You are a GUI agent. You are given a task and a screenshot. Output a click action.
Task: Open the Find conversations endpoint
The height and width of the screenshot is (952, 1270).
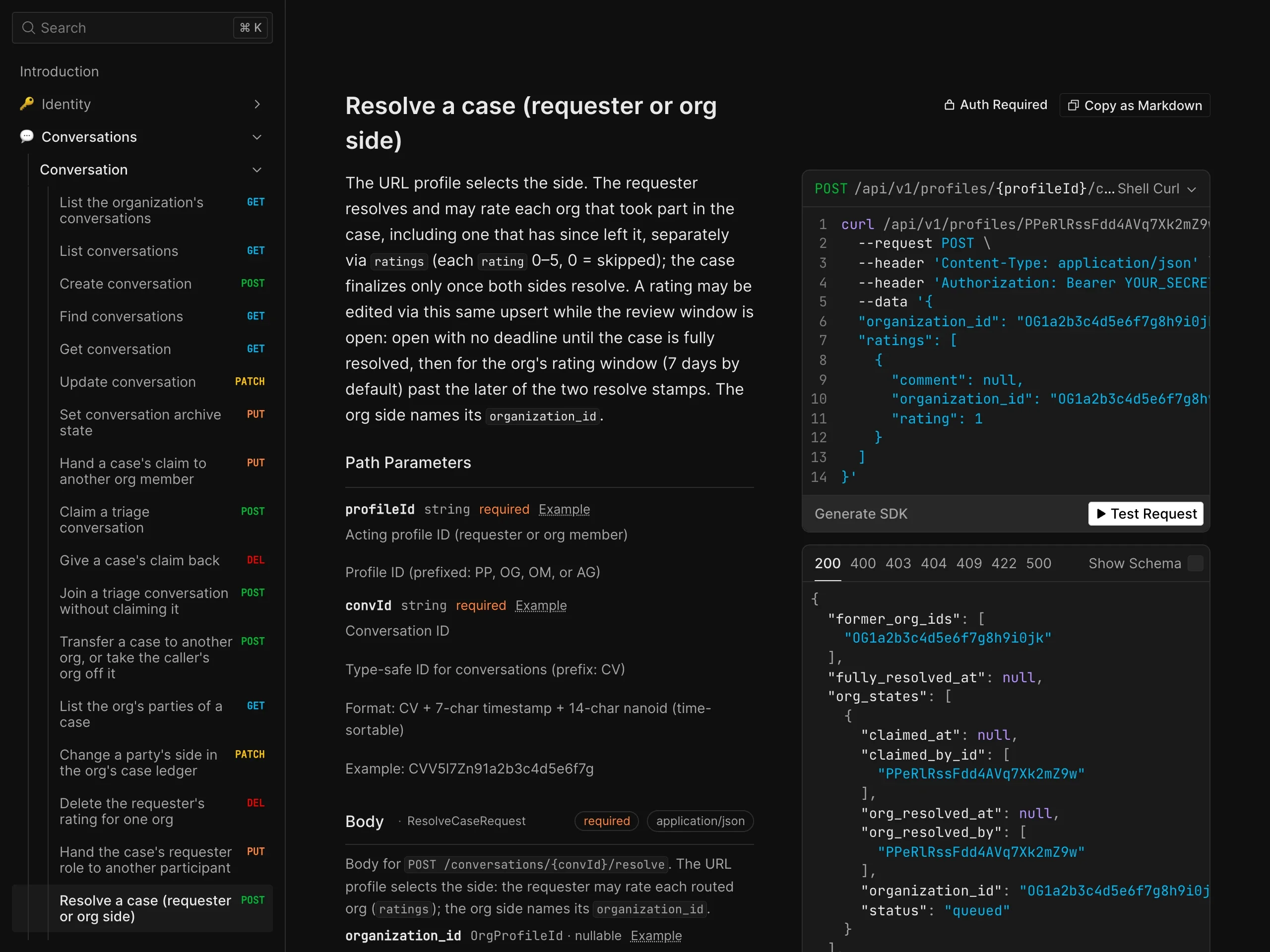(142, 316)
